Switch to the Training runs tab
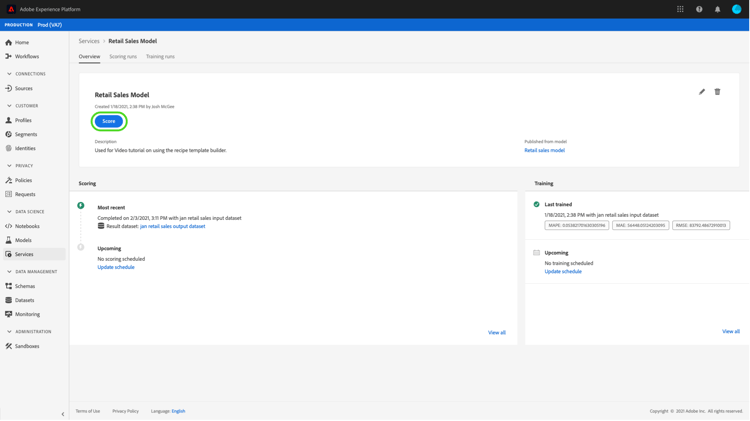750x421 pixels. click(x=160, y=56)
